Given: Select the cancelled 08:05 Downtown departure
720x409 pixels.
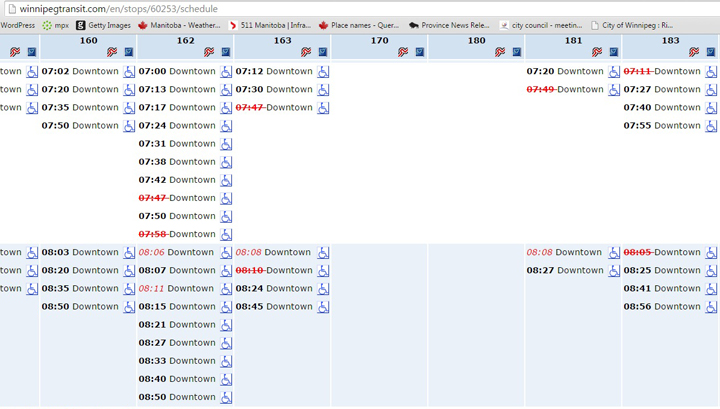Looking at the screenshot, I should pos(662,252).
